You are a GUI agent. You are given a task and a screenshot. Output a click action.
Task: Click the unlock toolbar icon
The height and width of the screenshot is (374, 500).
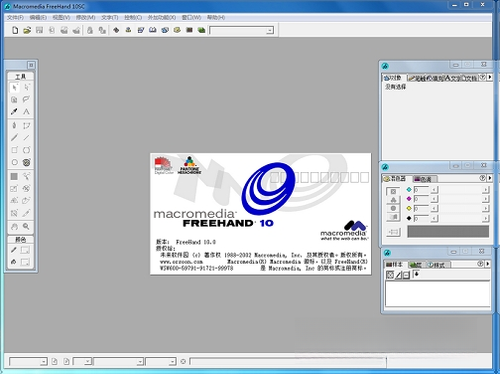[102, 30]
